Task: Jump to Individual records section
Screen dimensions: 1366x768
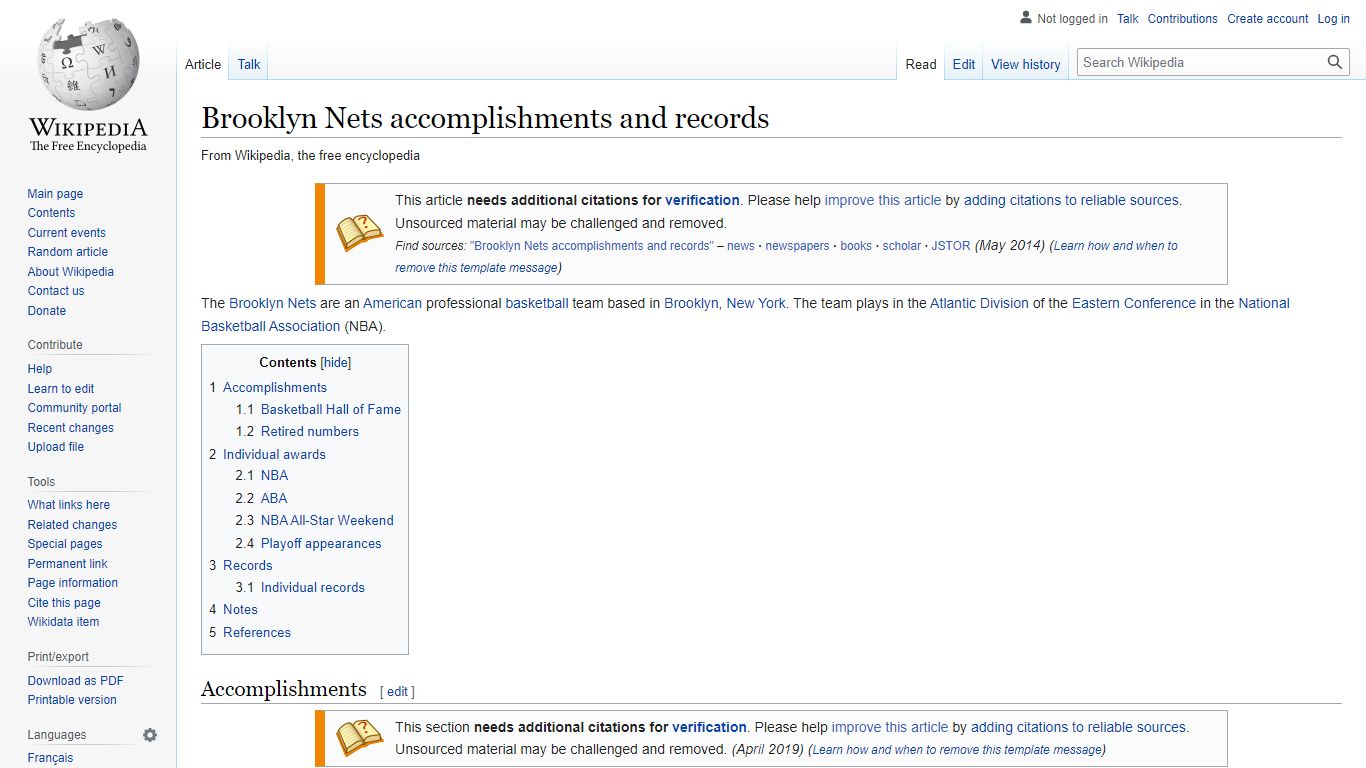Action: point(313,587)
